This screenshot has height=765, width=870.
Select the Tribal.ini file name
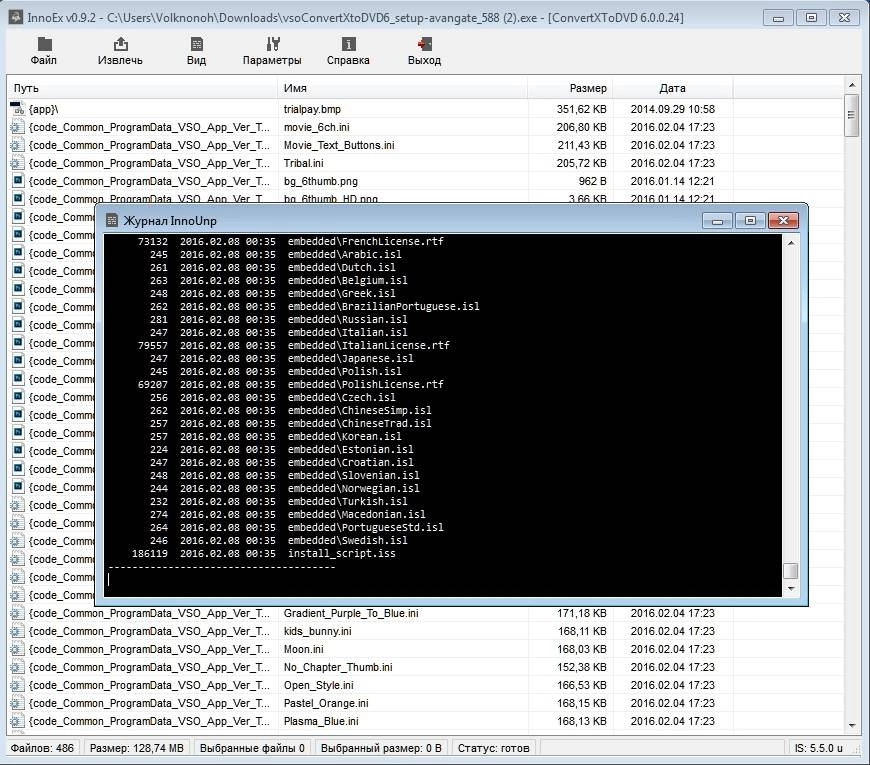(x=304, y=163)
